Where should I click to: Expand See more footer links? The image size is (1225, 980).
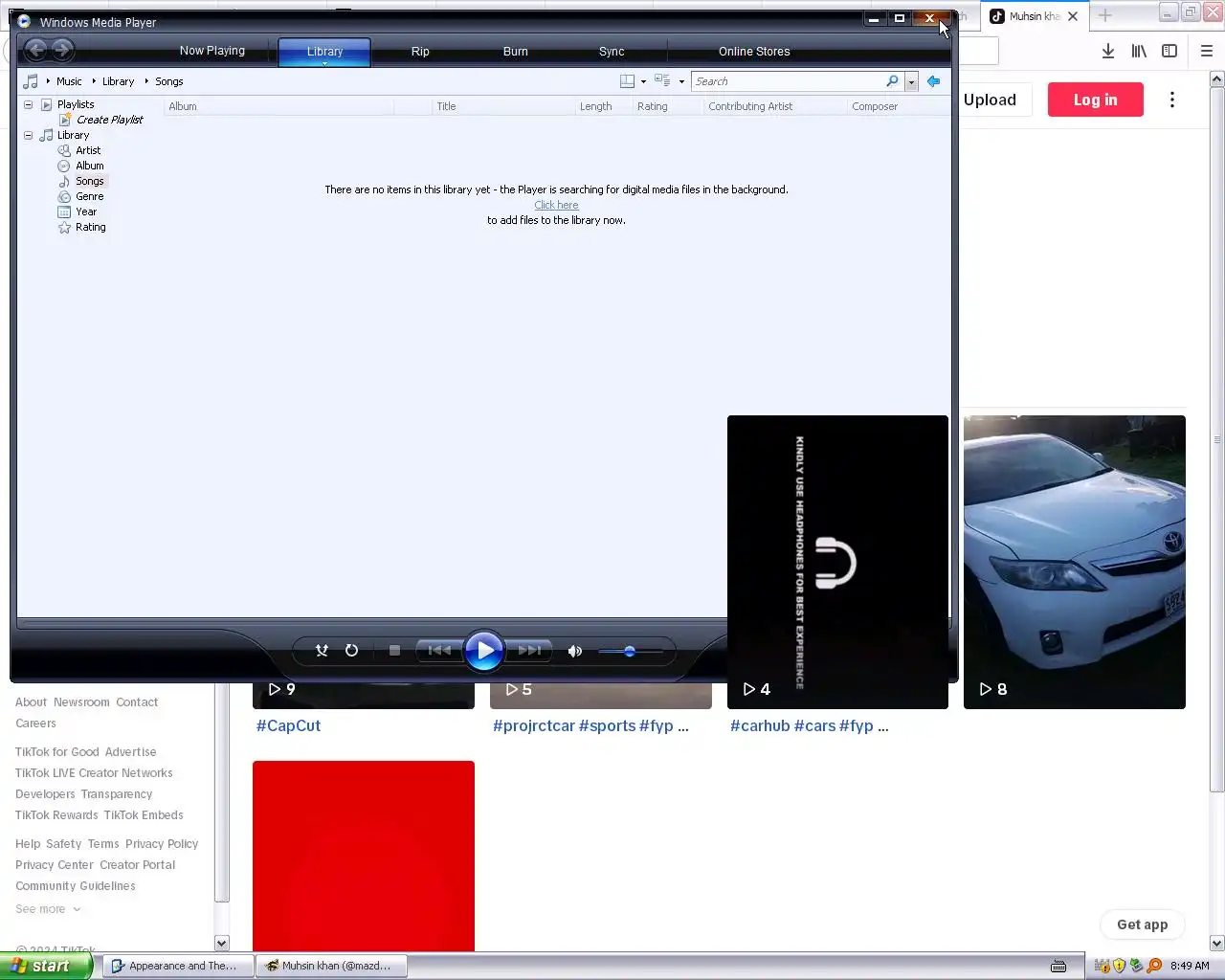(x=48, y=909)
